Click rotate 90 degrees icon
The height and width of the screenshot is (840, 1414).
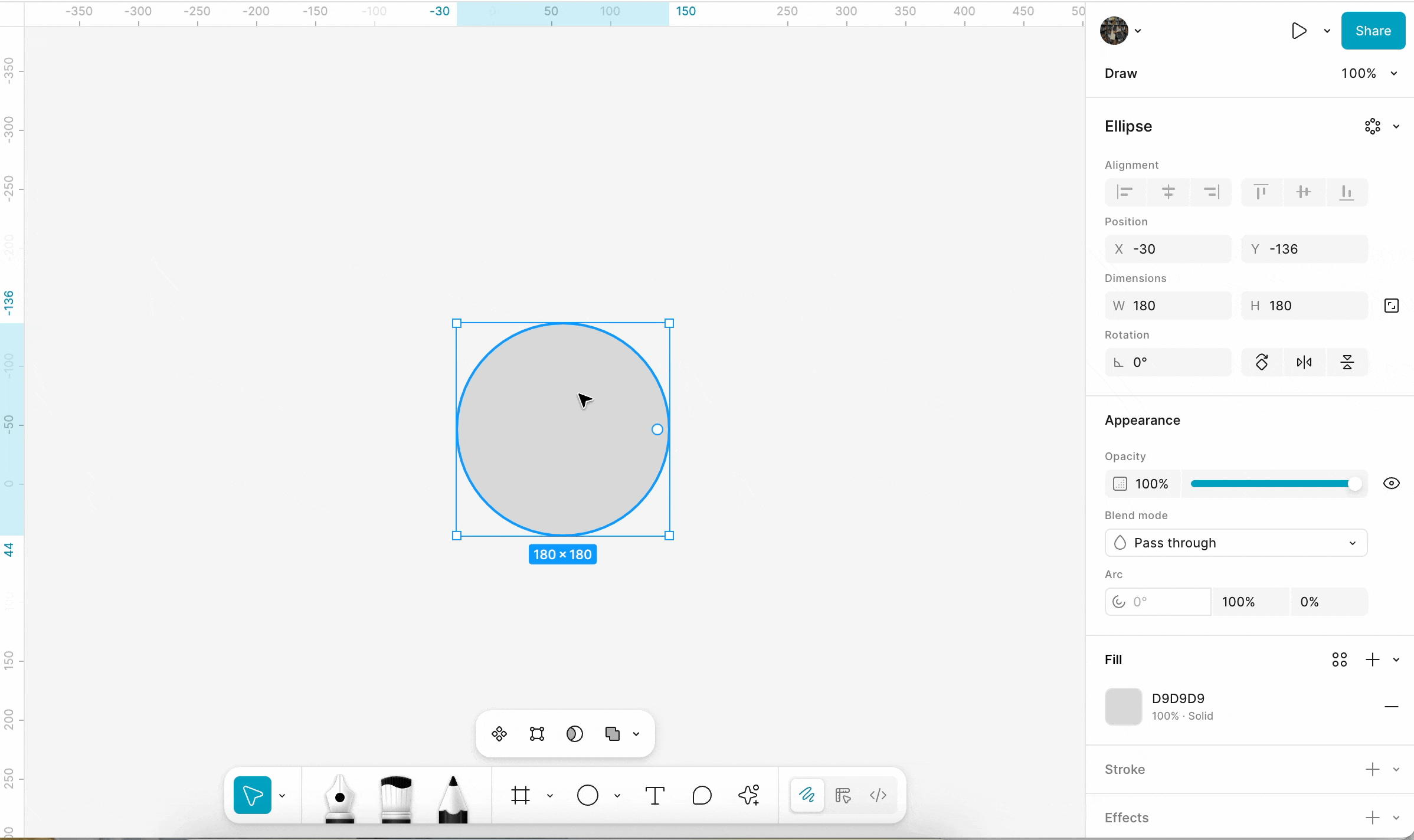(1262, 362)
